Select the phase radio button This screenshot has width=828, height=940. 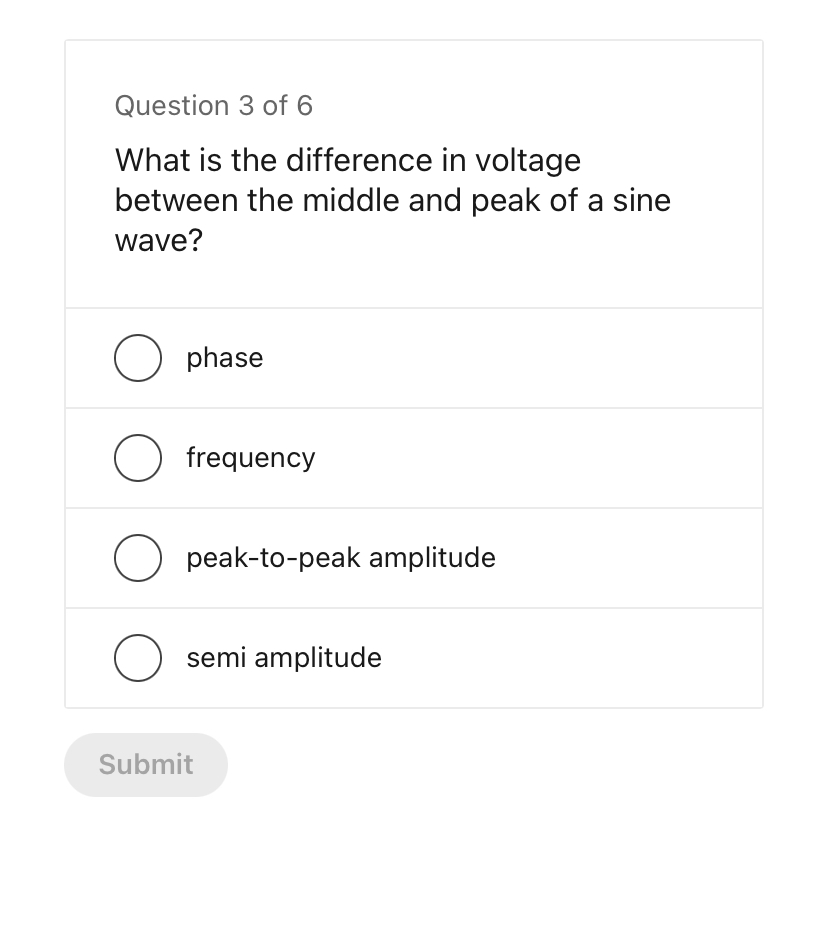click(x=138, y=358)
